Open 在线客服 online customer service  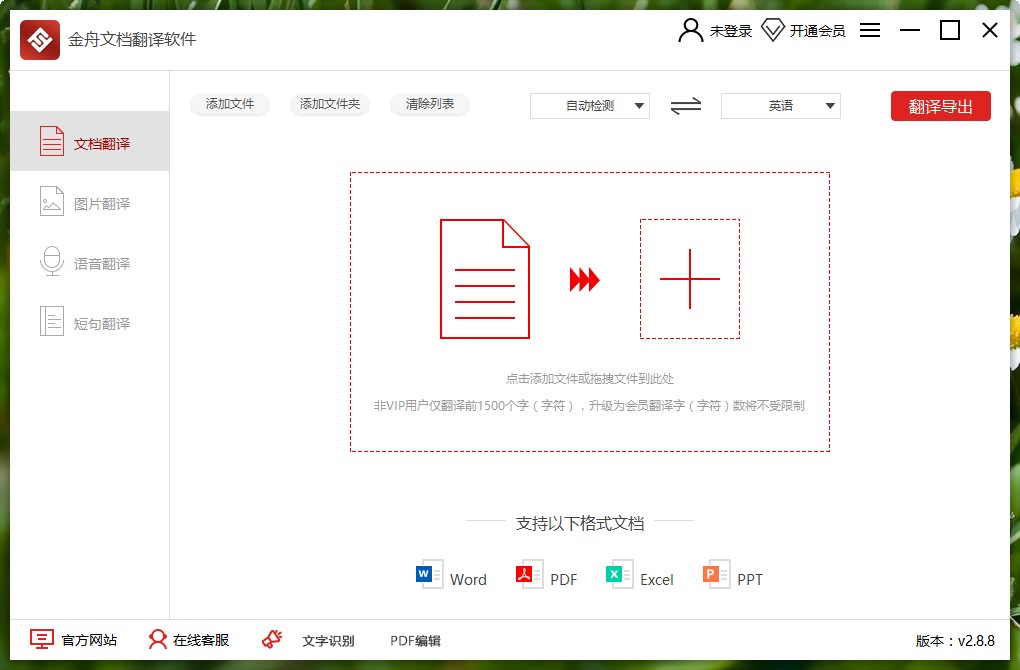(x=187, y=640)
